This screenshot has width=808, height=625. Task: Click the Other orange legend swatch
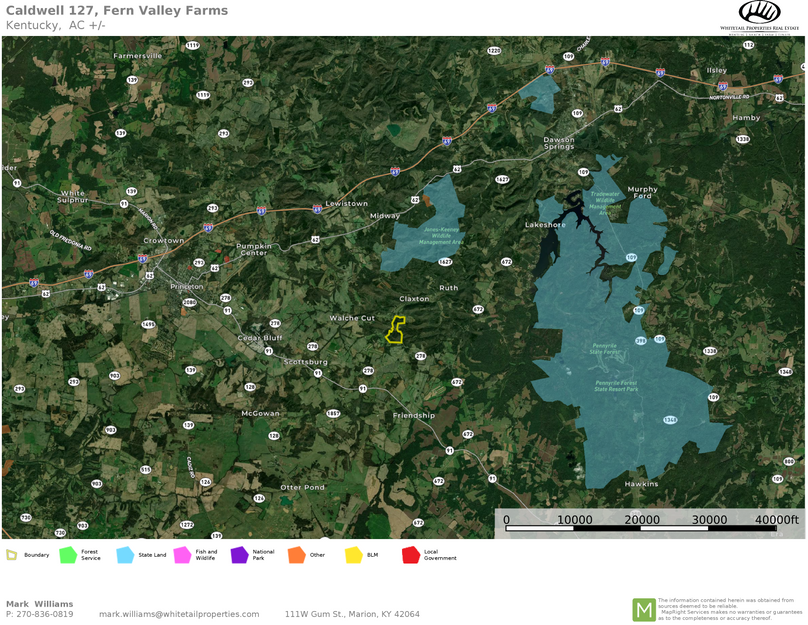pyautogui.click(x=297, y=553)
